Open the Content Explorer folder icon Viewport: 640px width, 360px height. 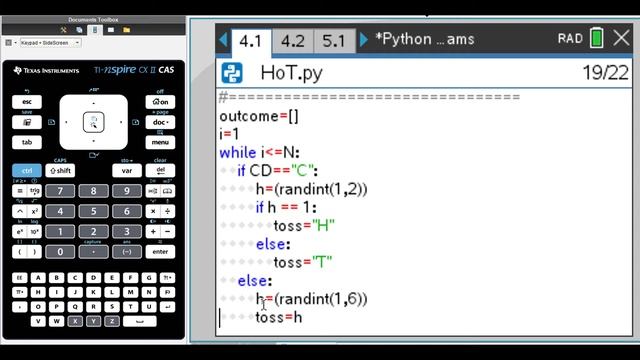pos(127,30)
